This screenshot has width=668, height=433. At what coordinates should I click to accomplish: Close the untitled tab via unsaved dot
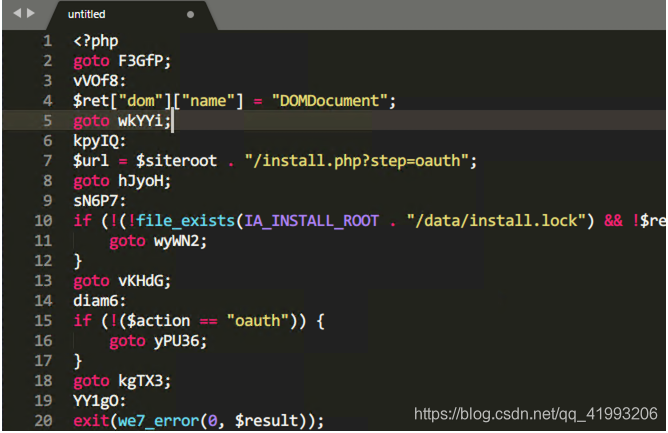(190, 15)
